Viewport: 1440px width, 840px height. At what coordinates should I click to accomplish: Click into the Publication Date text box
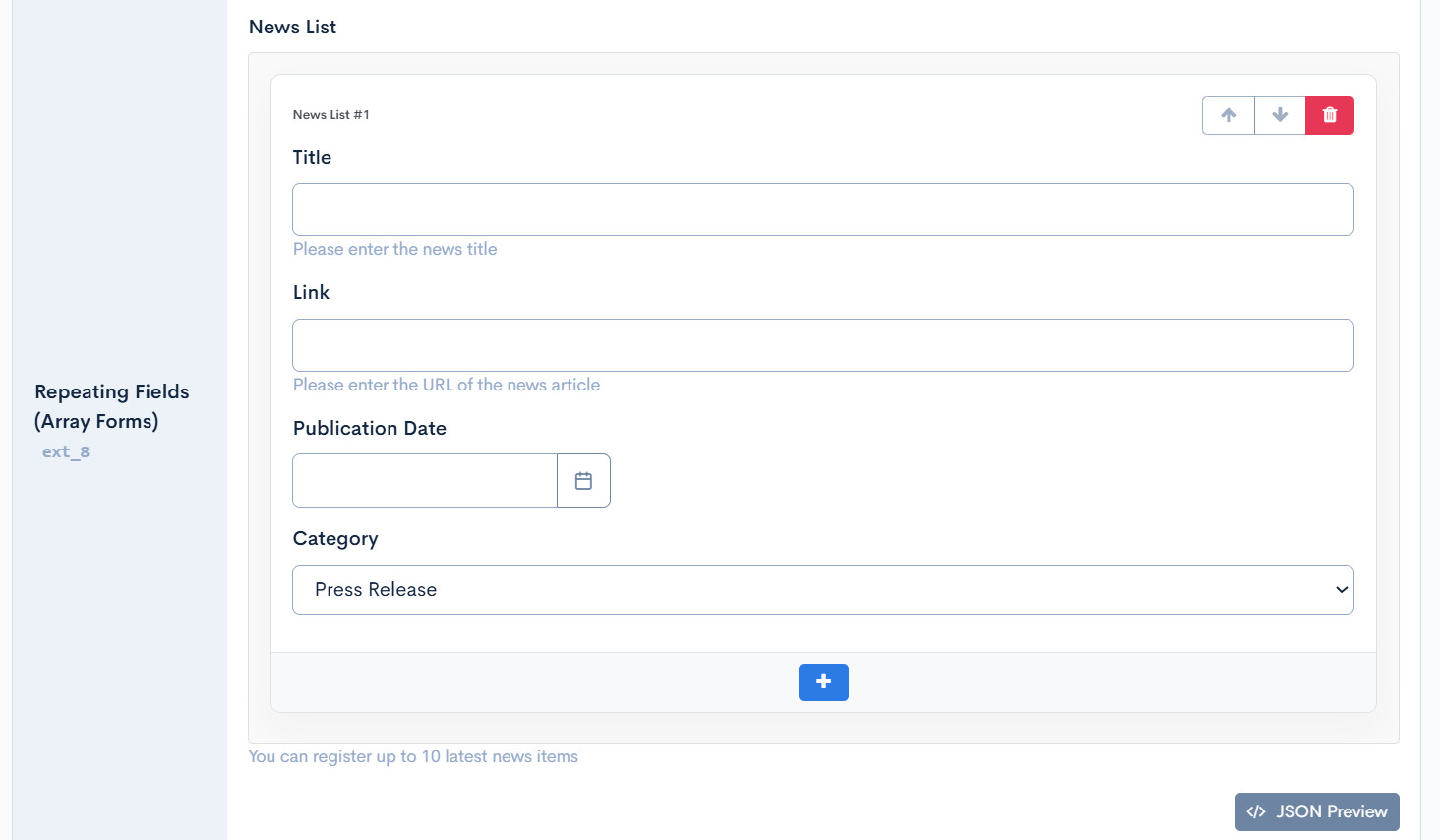coord(425,481)
